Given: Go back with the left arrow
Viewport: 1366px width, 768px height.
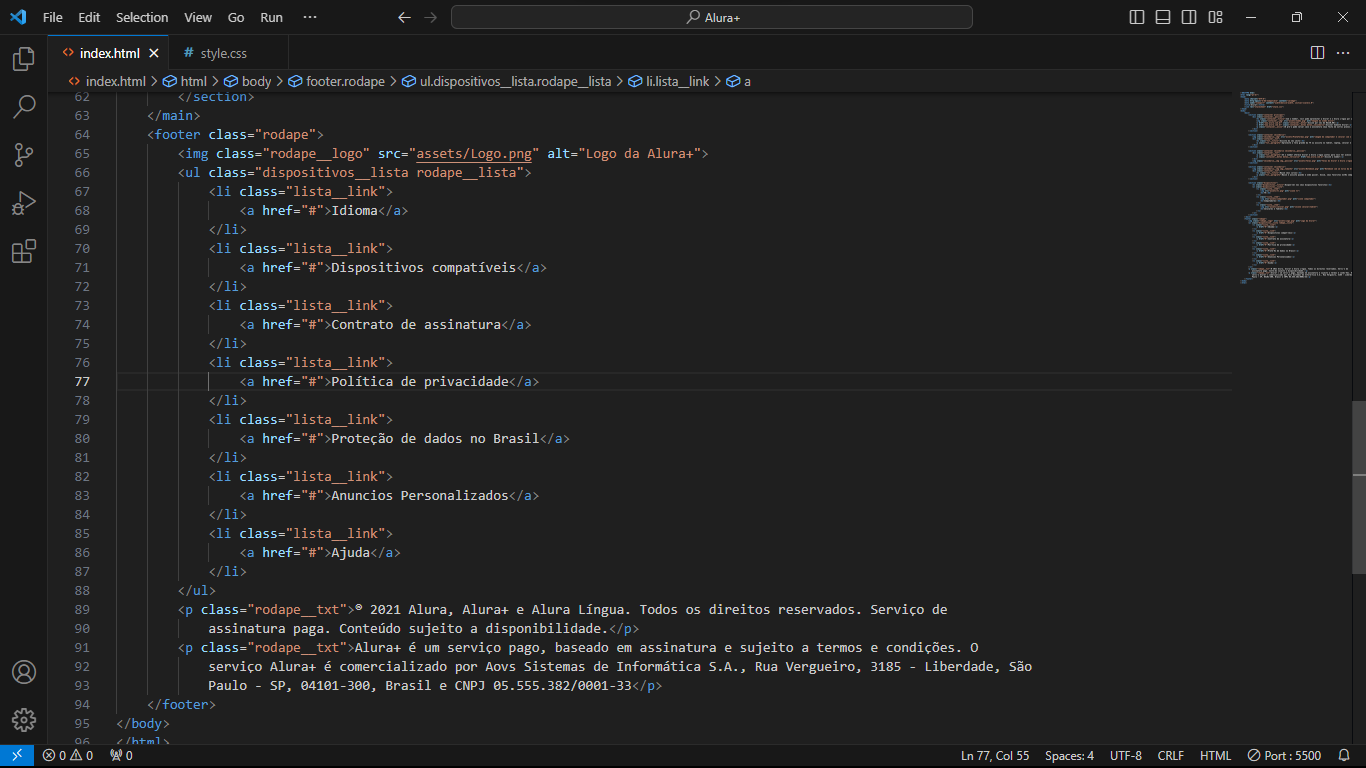Looking at the screenshot, I should point(404,17).
